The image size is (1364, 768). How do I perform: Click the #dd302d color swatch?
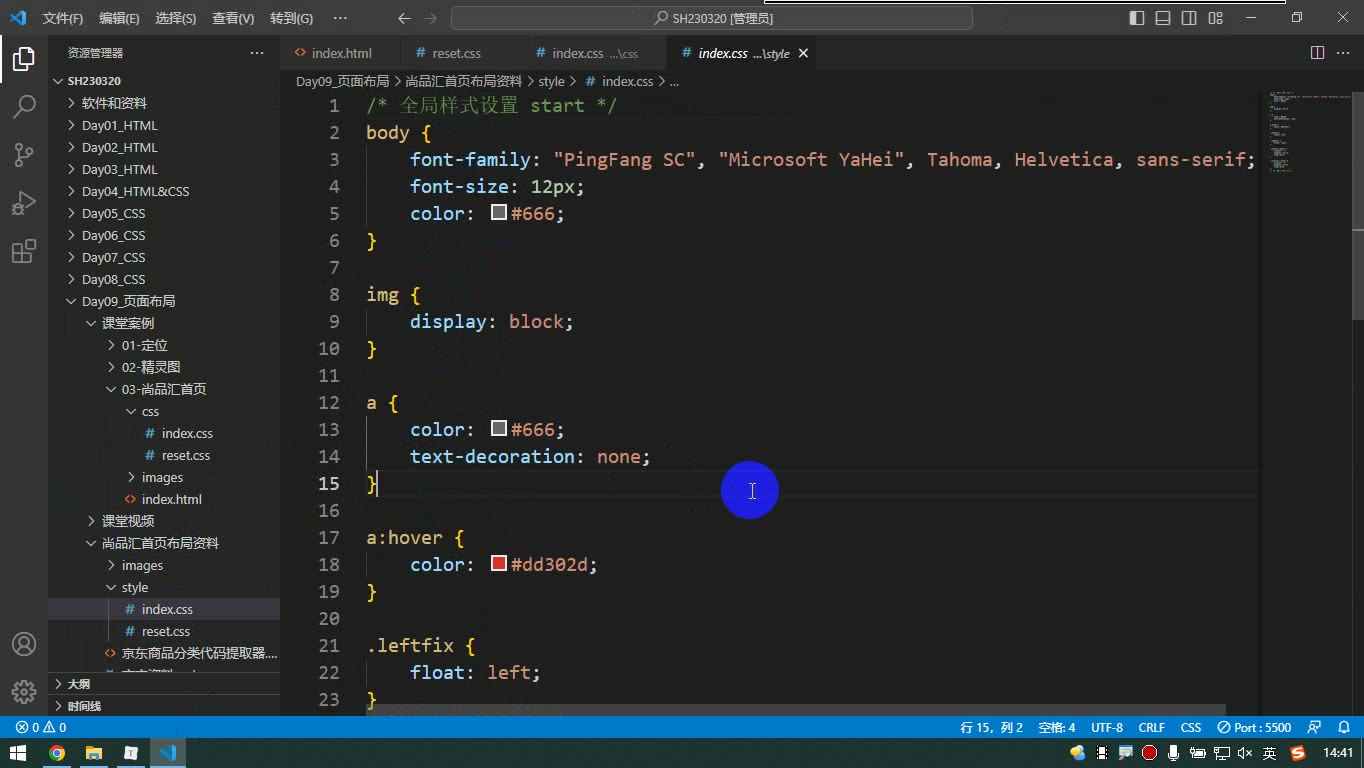(499, 564)
